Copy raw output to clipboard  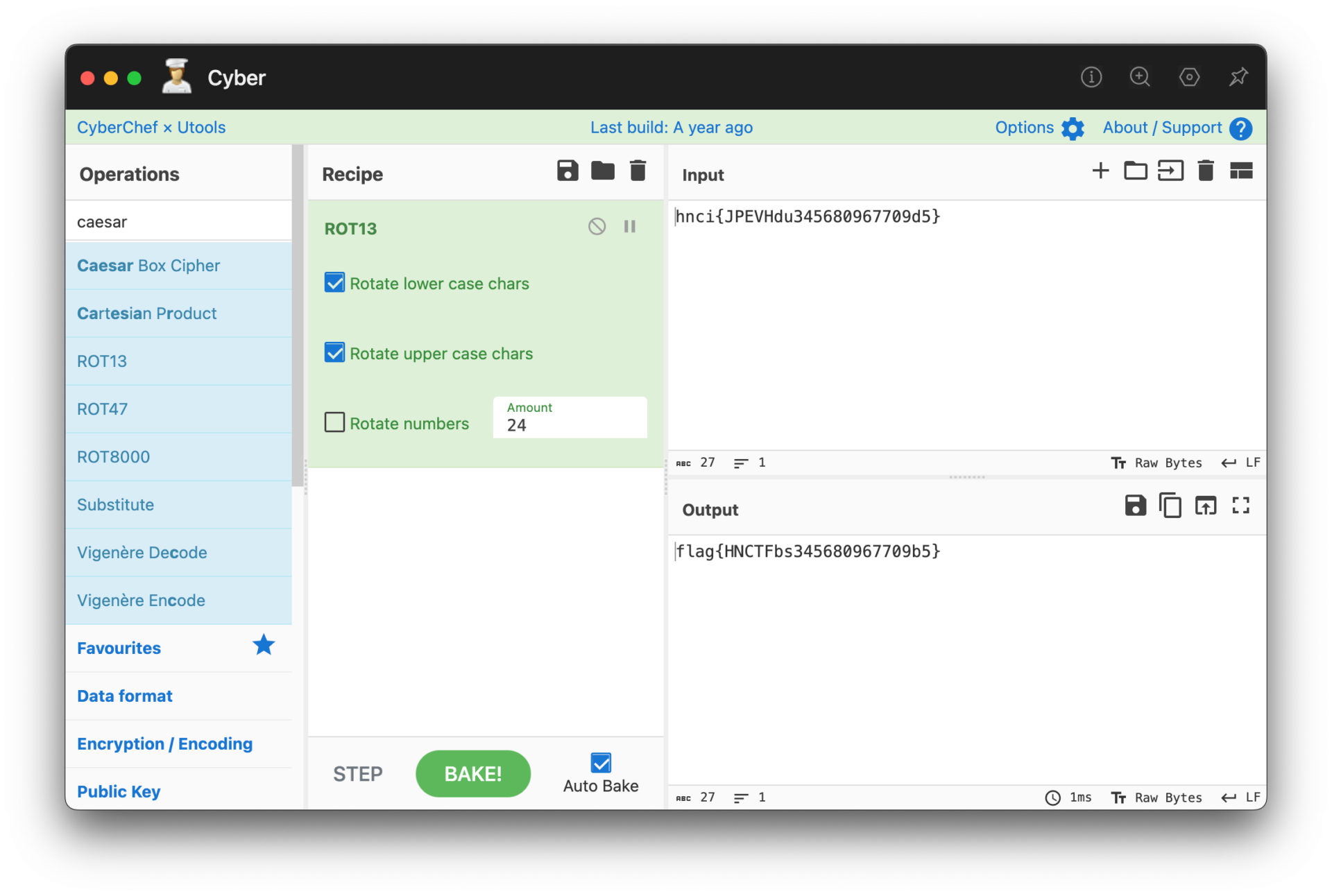[1170, 506]
